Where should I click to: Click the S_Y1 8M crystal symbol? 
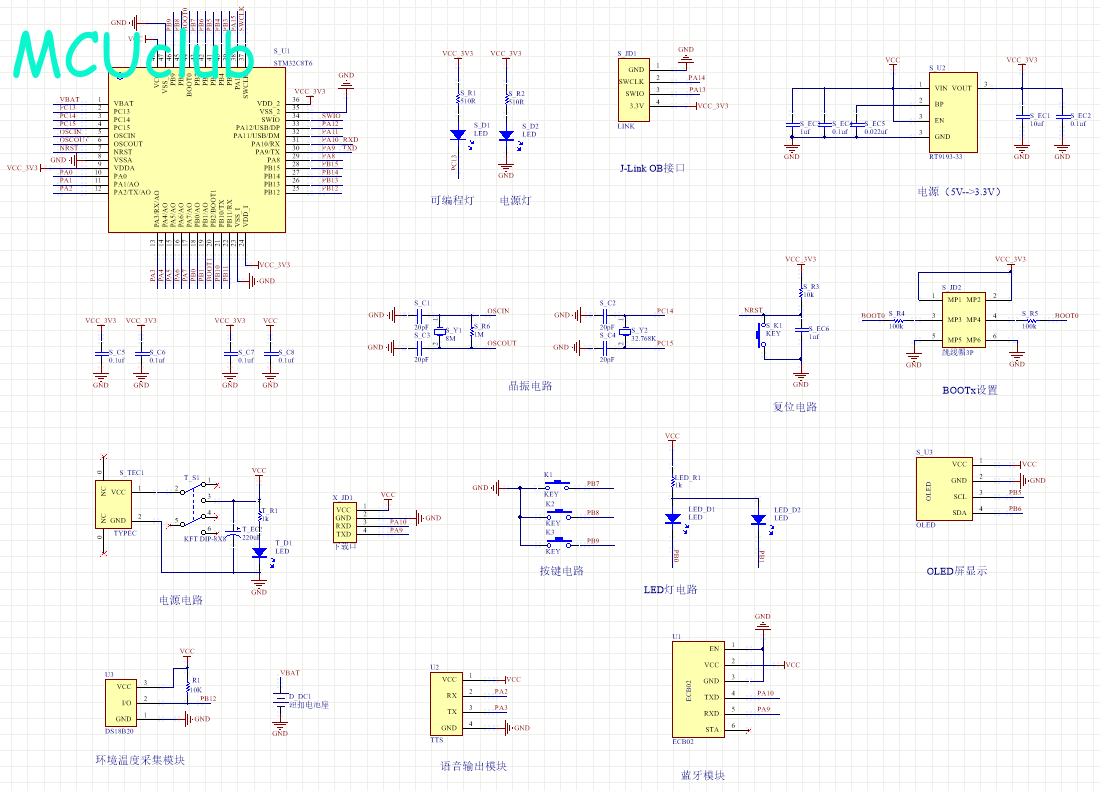pyautogui.click(x=440, y=331)
